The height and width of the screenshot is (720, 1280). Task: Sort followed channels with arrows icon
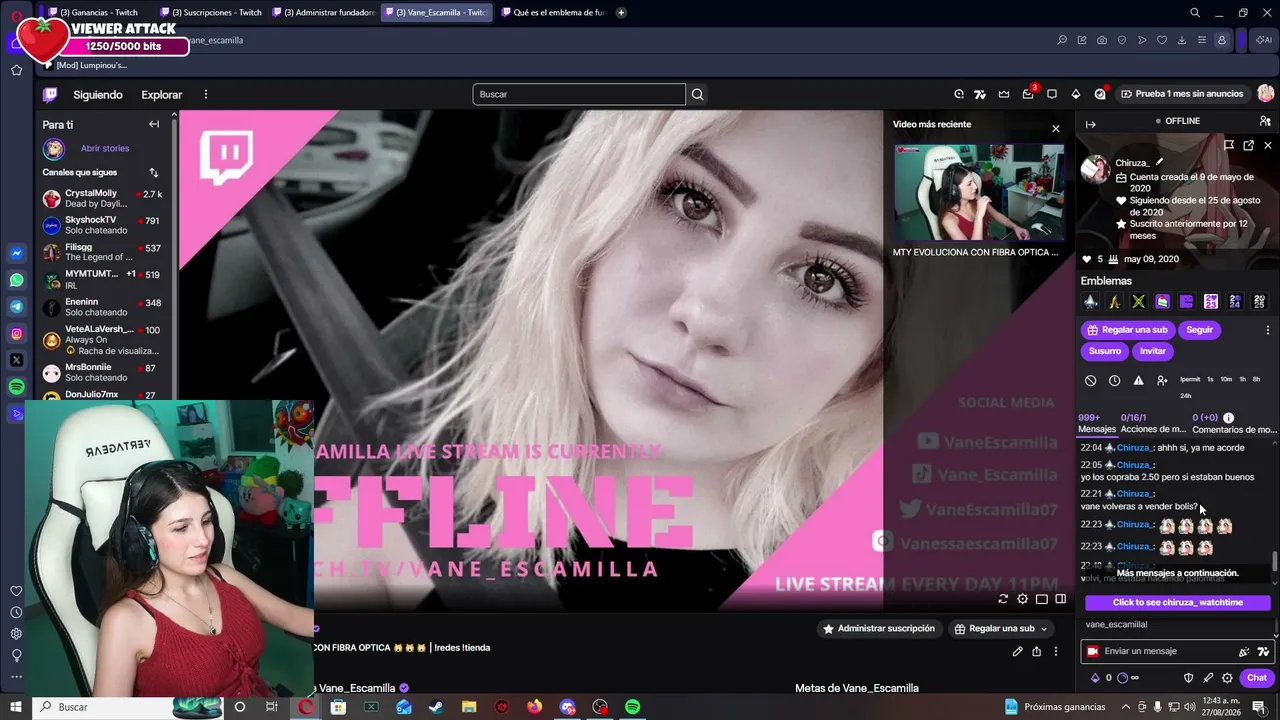pyautogui.click(x=154, y=173)
